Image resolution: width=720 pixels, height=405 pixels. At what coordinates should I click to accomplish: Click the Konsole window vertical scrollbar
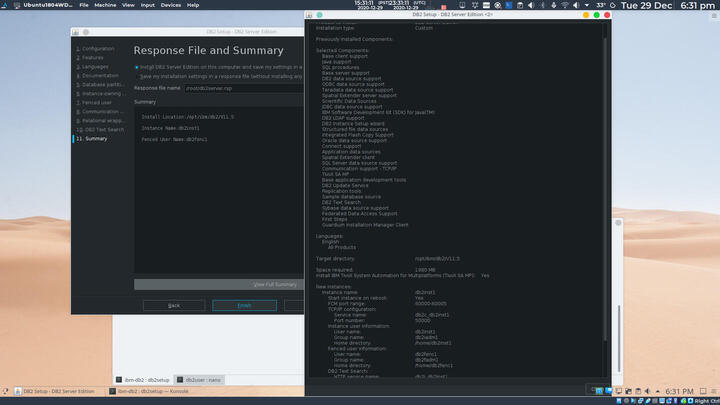coord(619,339)
